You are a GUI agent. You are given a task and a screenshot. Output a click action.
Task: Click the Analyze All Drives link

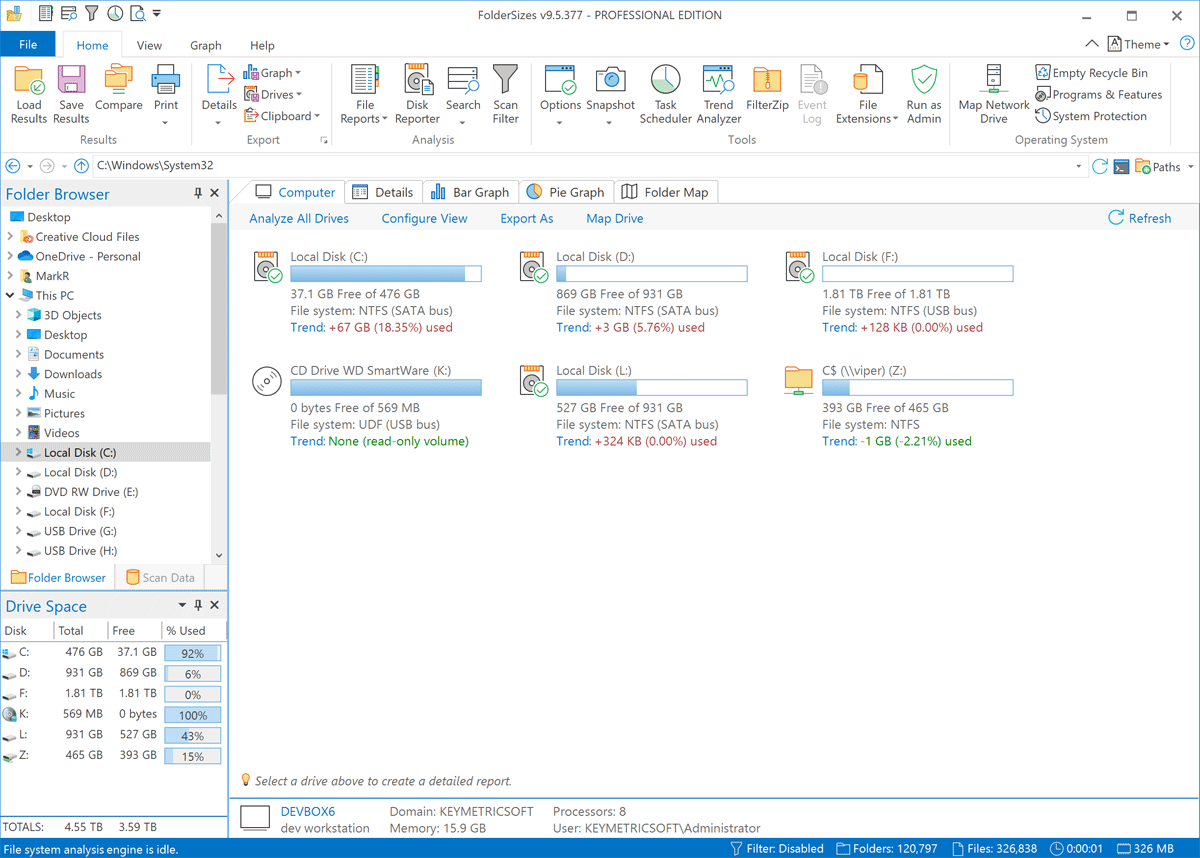coord(299,218)
